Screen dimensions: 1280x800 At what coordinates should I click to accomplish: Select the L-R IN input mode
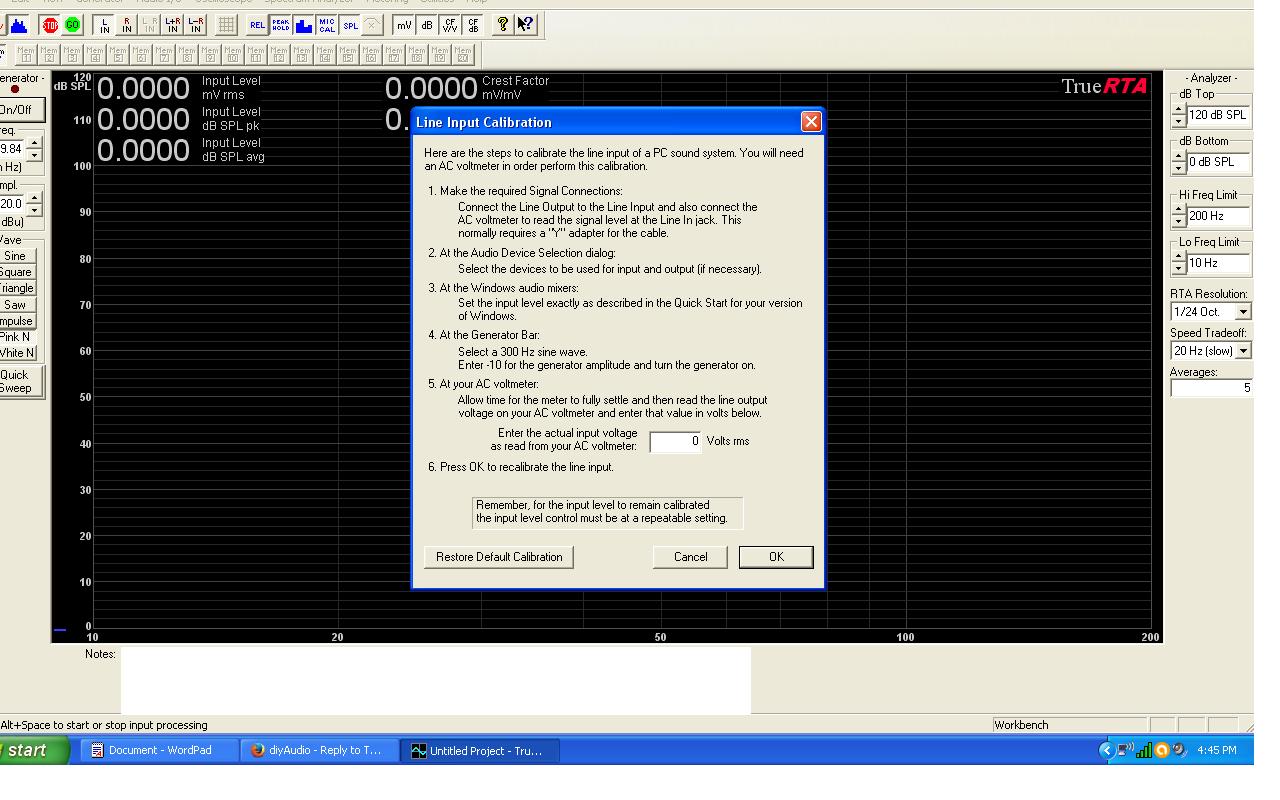click(x=196, y=25)
